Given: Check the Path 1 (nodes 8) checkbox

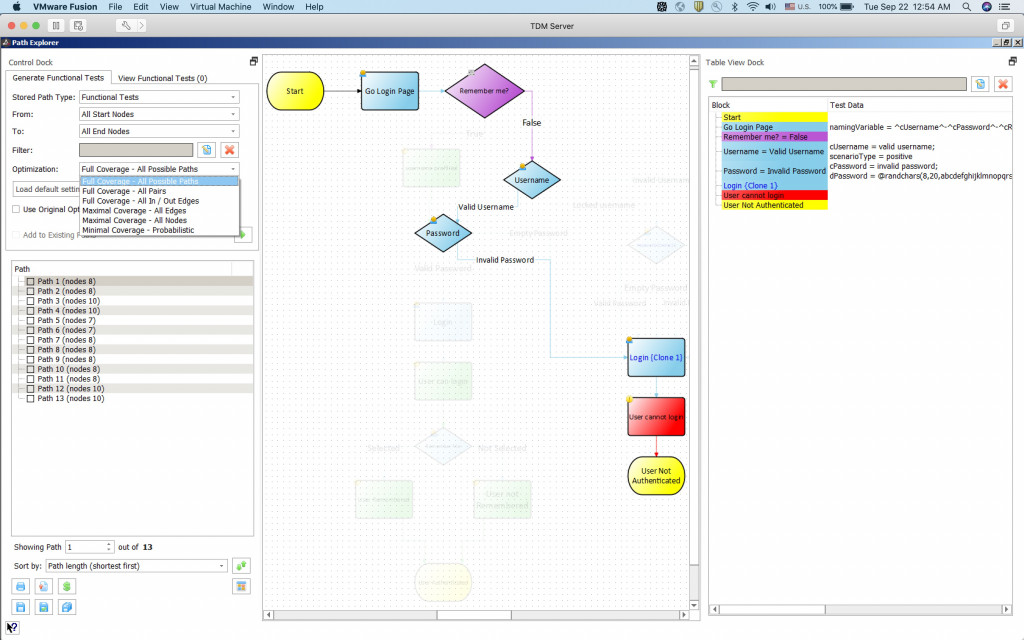Looking at the screenshot, I should (x=30, y=281).
